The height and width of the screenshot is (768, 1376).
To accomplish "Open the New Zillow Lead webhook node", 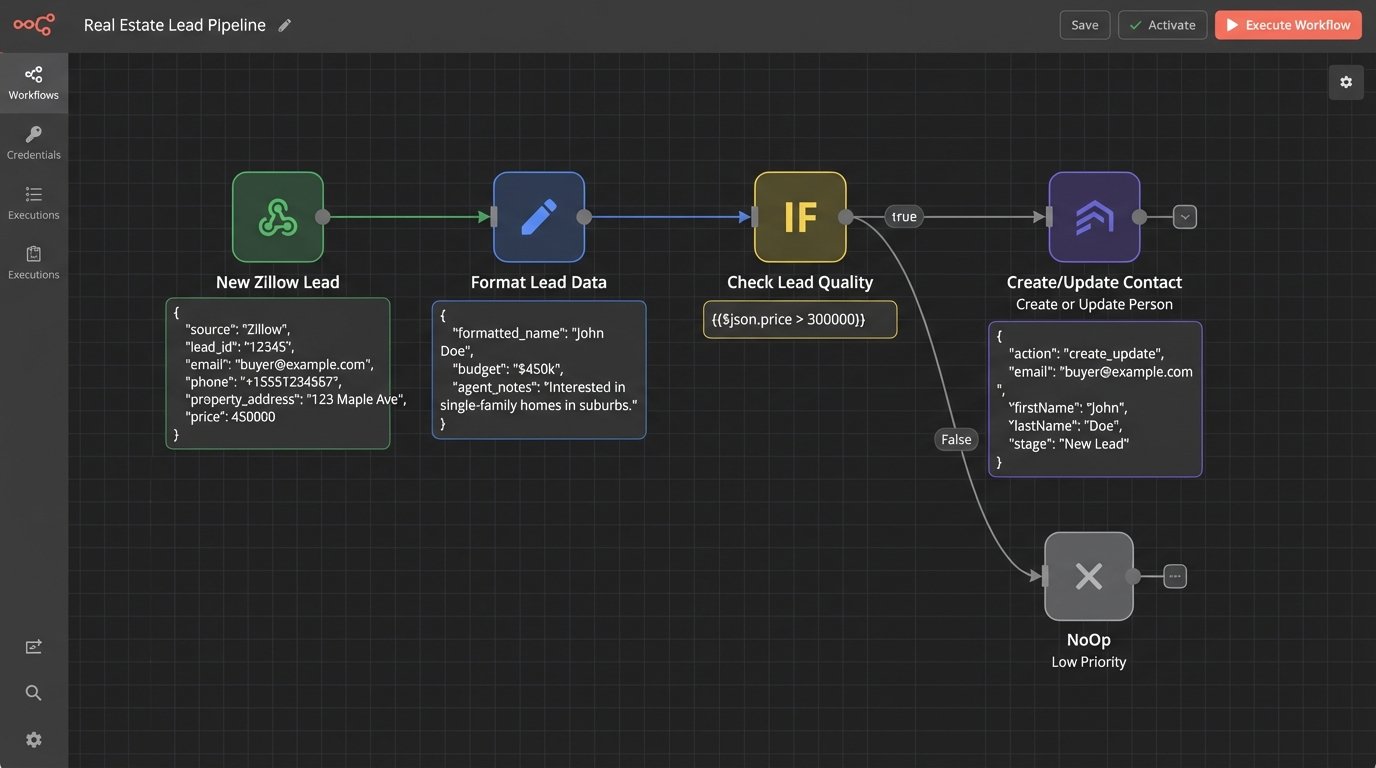I will (278, 217).
